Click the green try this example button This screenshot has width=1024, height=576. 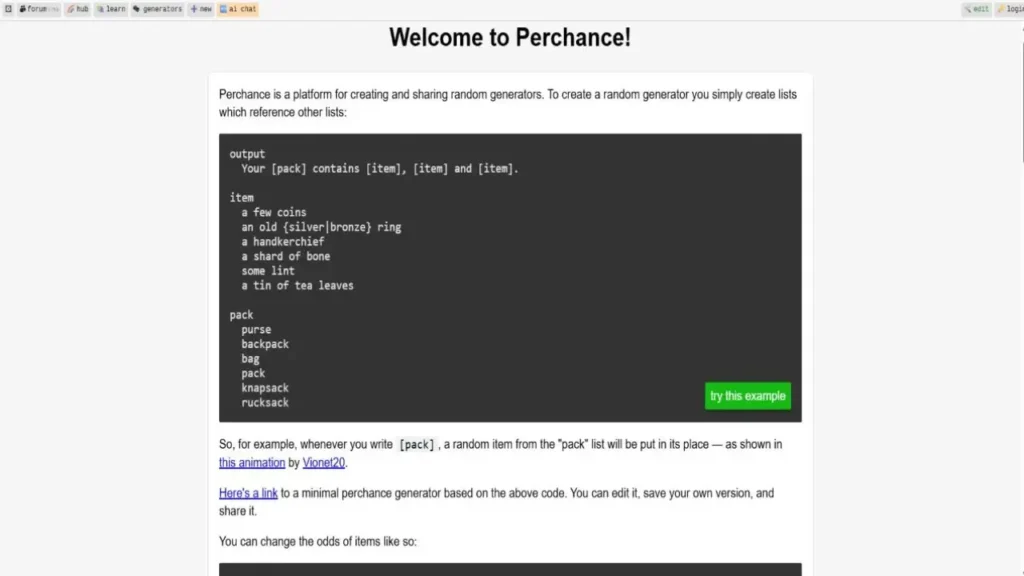point(747,395)
